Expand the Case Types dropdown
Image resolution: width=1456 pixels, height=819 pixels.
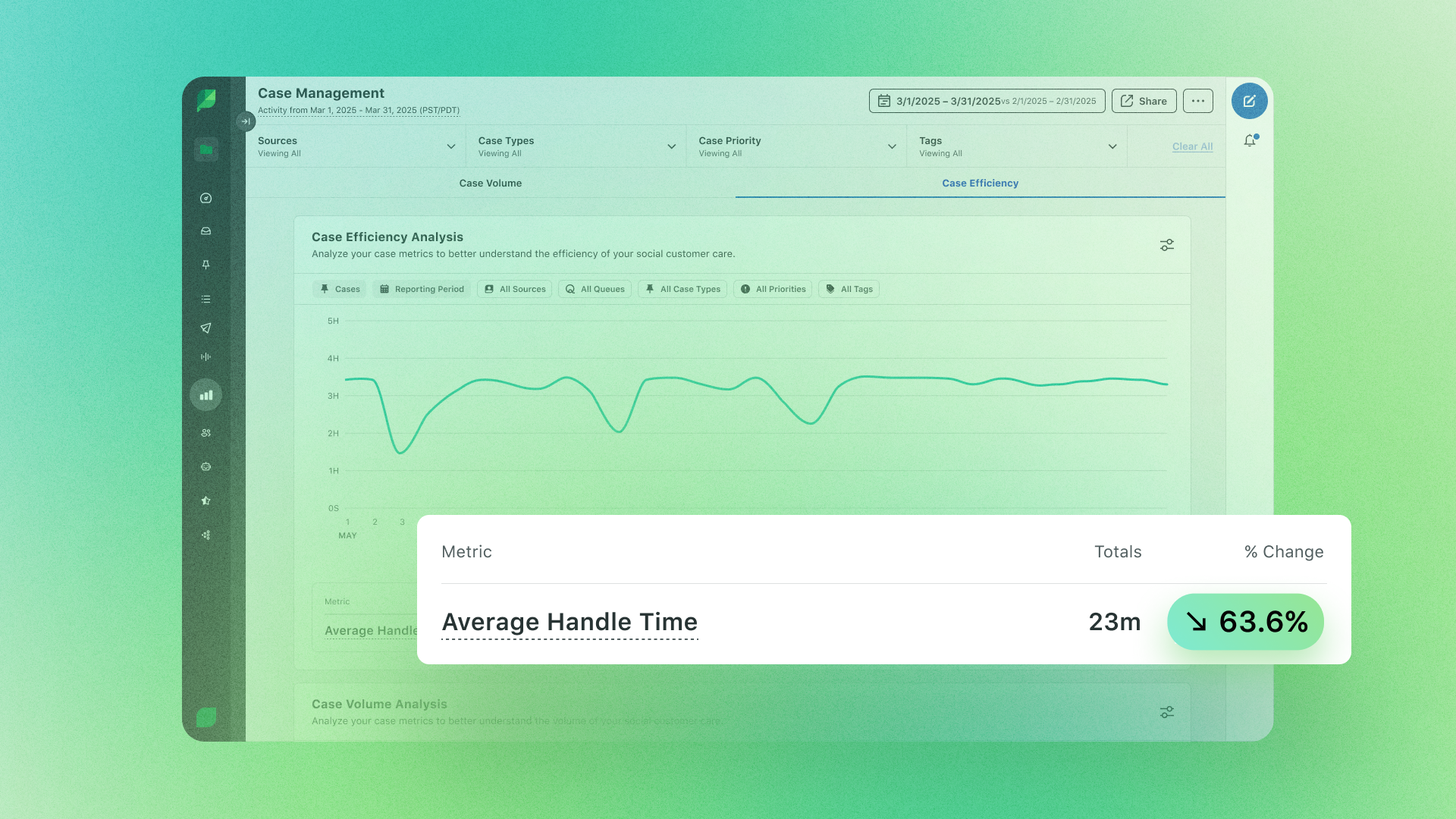pyautogui.click(x=576, y=146)
